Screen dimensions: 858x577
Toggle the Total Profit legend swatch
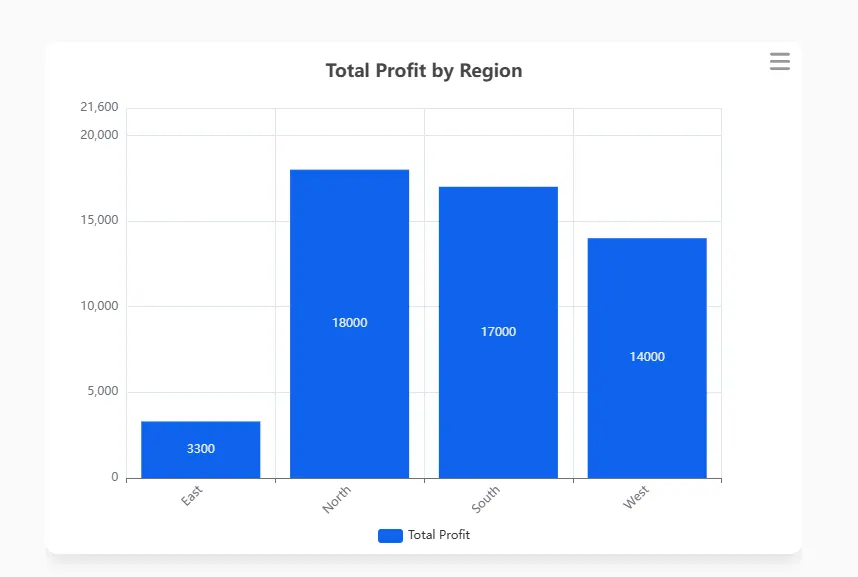coord(390,535)
